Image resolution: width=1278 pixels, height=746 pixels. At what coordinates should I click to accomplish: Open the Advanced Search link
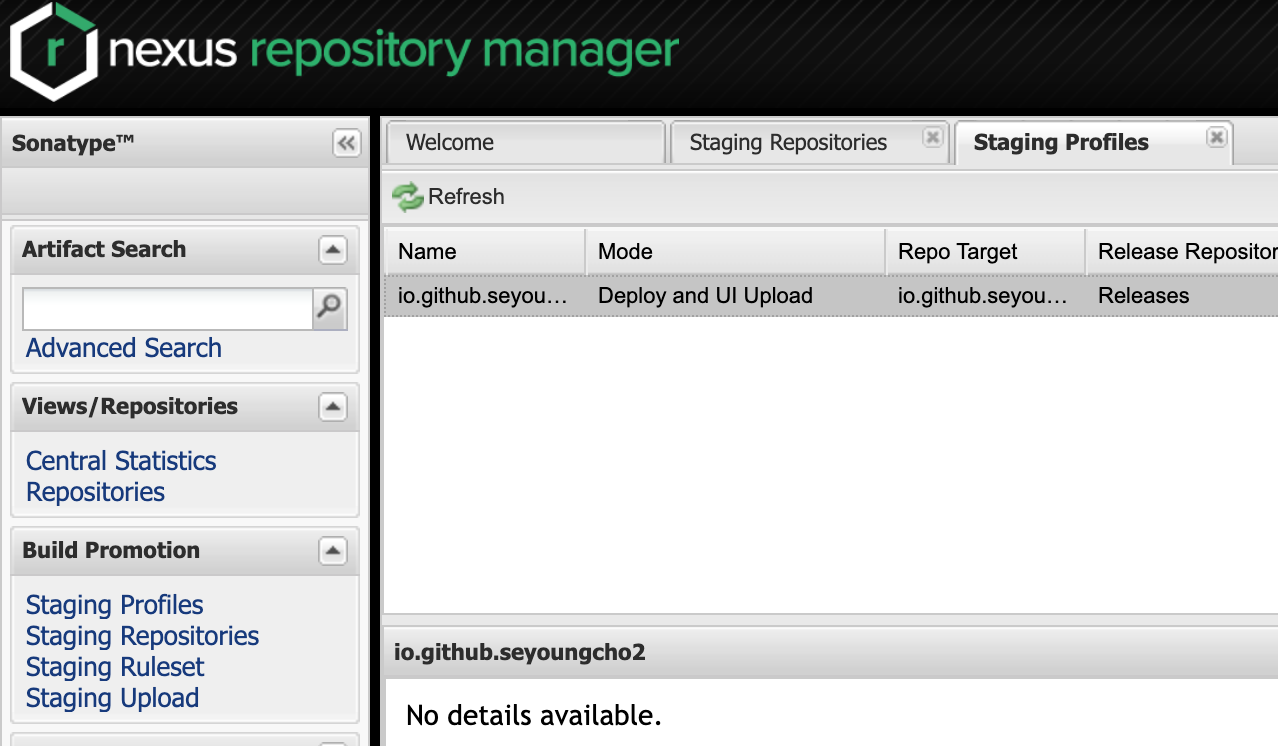coord(124,348)
